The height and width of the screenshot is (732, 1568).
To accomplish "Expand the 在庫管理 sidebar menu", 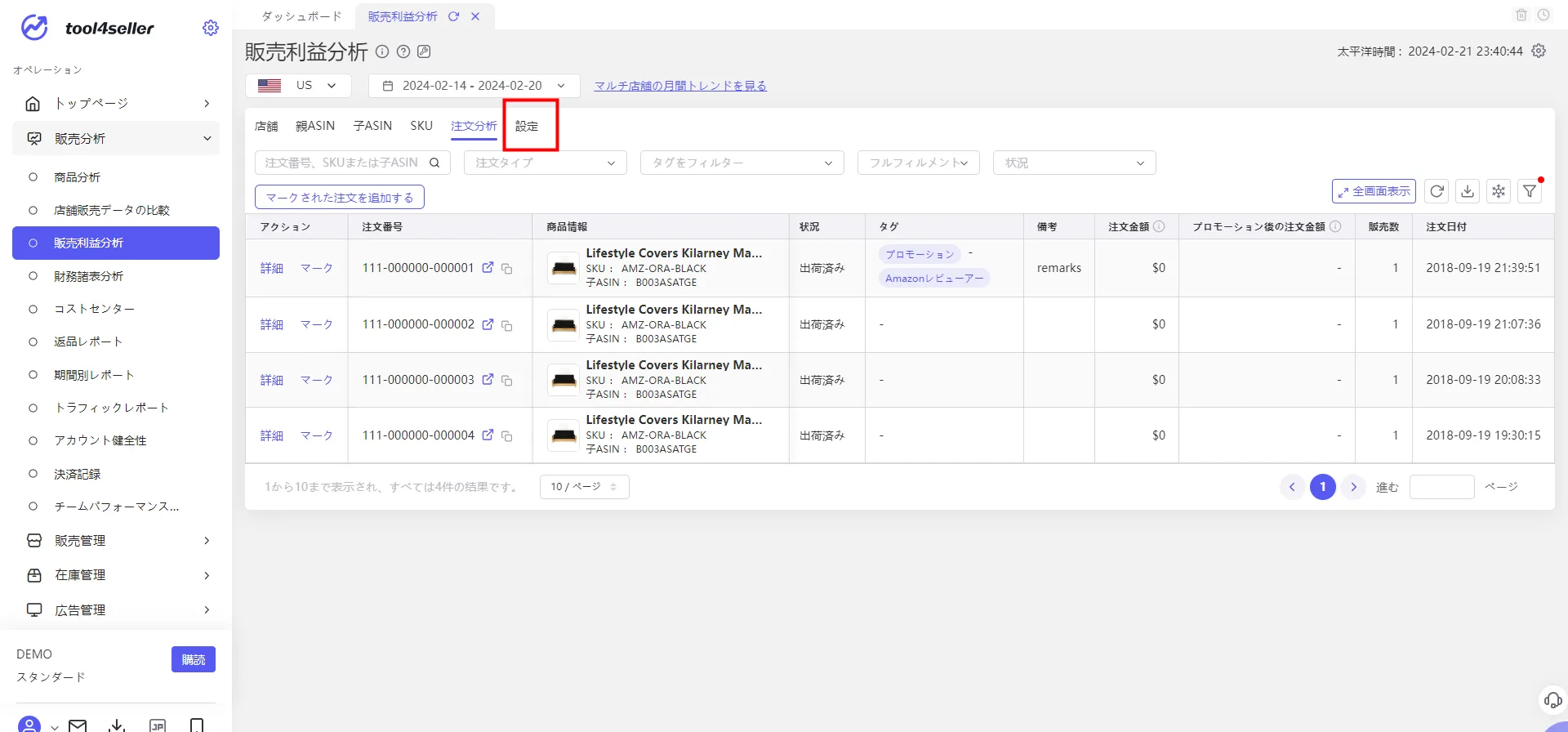I will pos(116,575).
